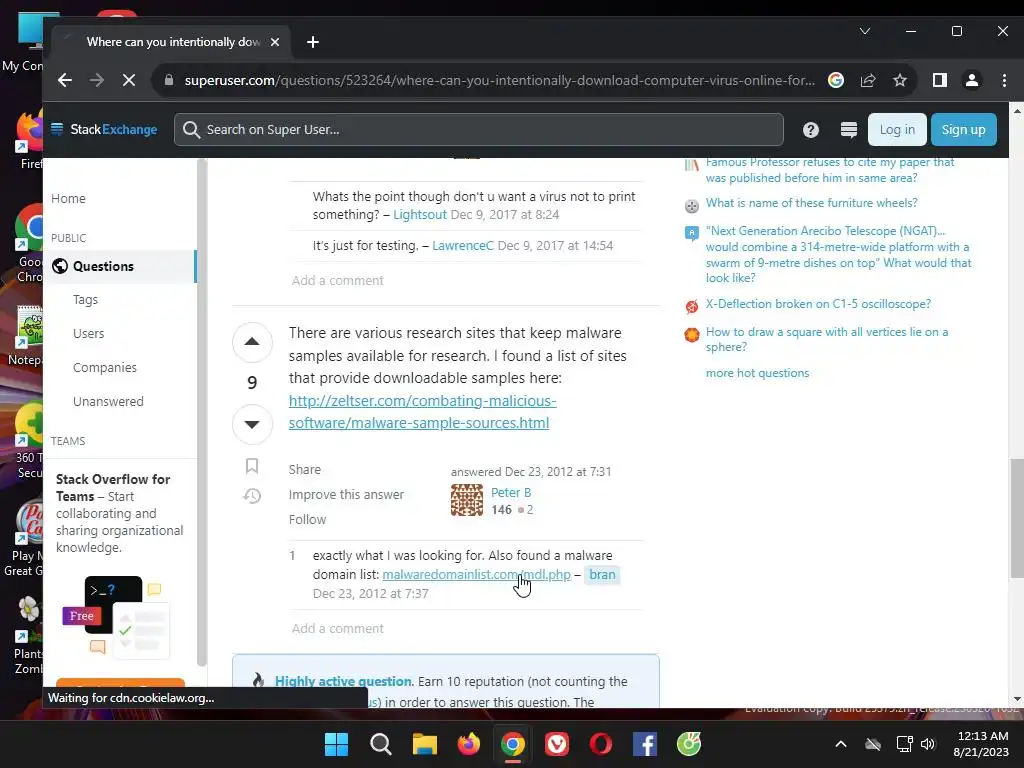The image size is (1024, 768).
Task: Open the clock showing 12:13 AM
Action: point(982,744)
